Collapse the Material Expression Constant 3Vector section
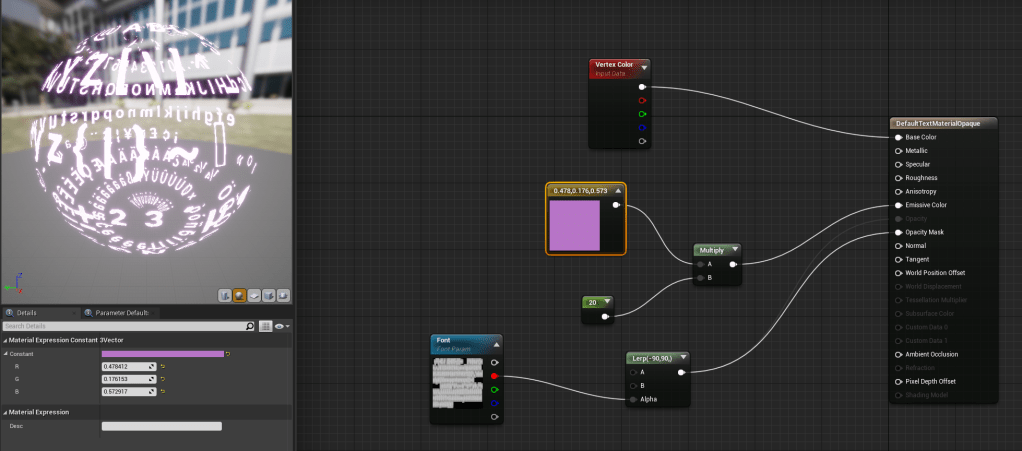 [x=5, y=340]
